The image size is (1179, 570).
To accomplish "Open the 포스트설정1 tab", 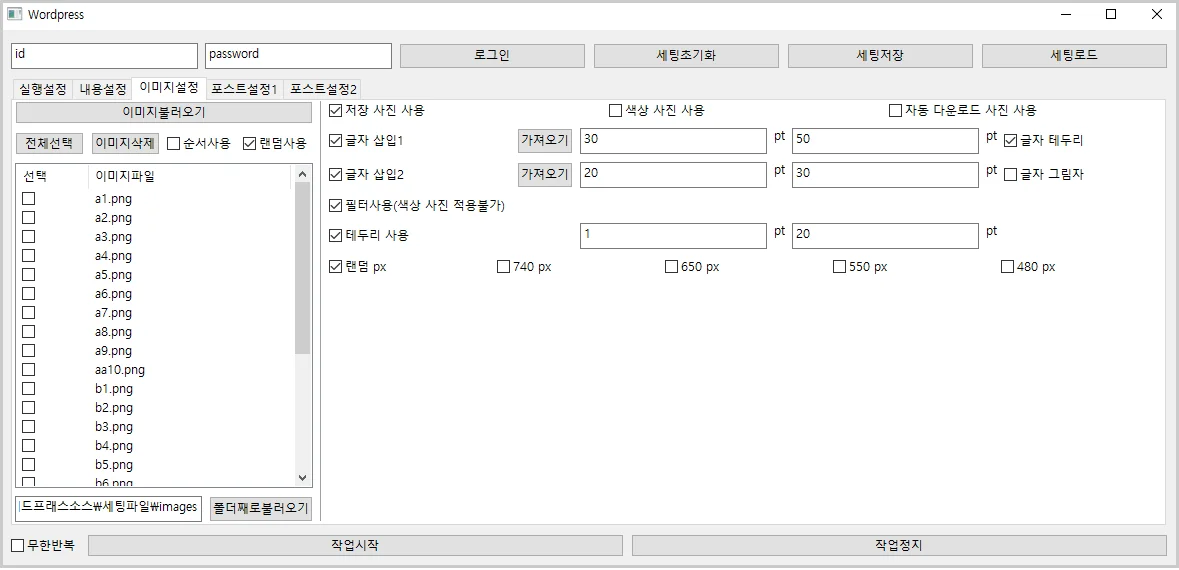I will click(x=244, y=89).
